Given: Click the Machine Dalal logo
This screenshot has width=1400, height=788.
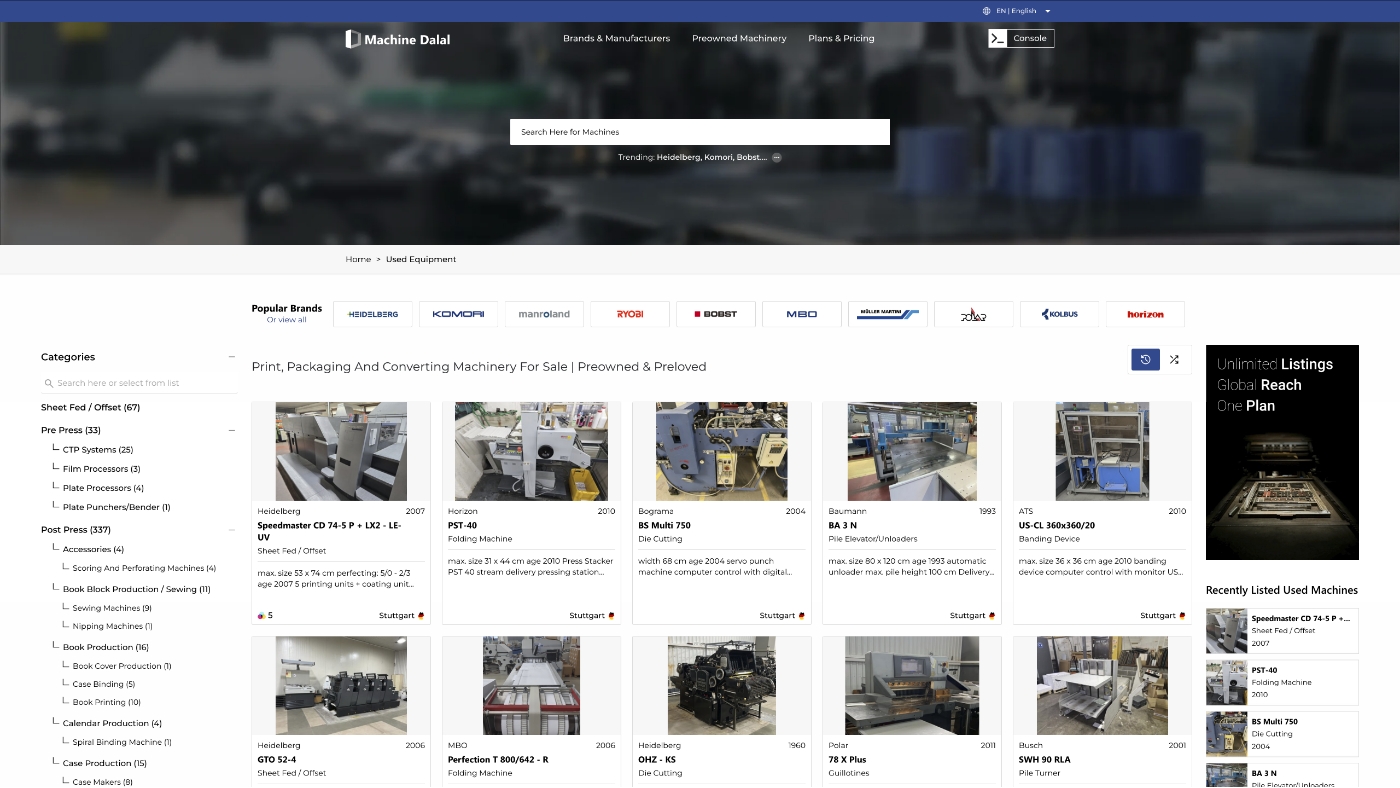Looking at the screenshot, I should [x=398, y=39].
